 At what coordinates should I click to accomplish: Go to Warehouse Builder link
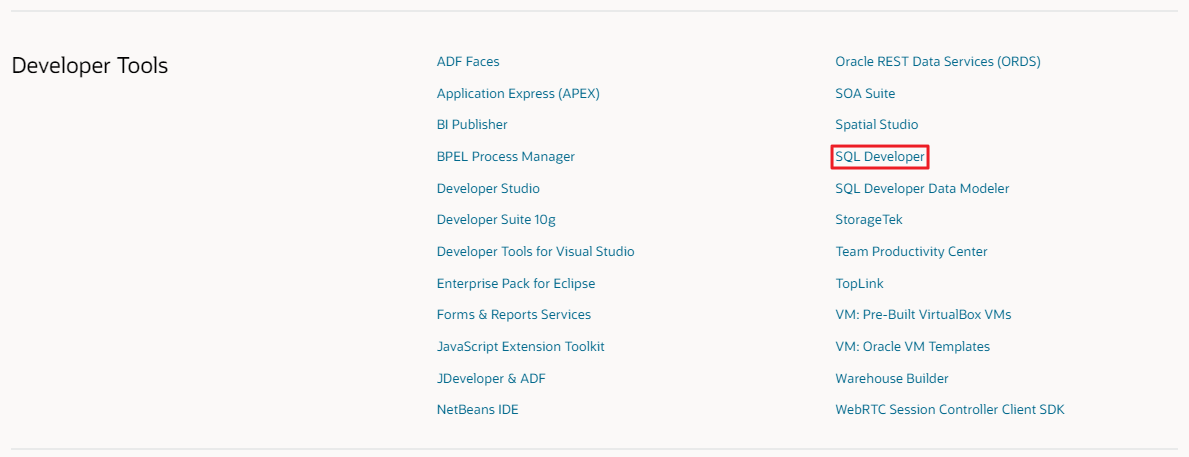pyautogui.click(x=892, y=378)
